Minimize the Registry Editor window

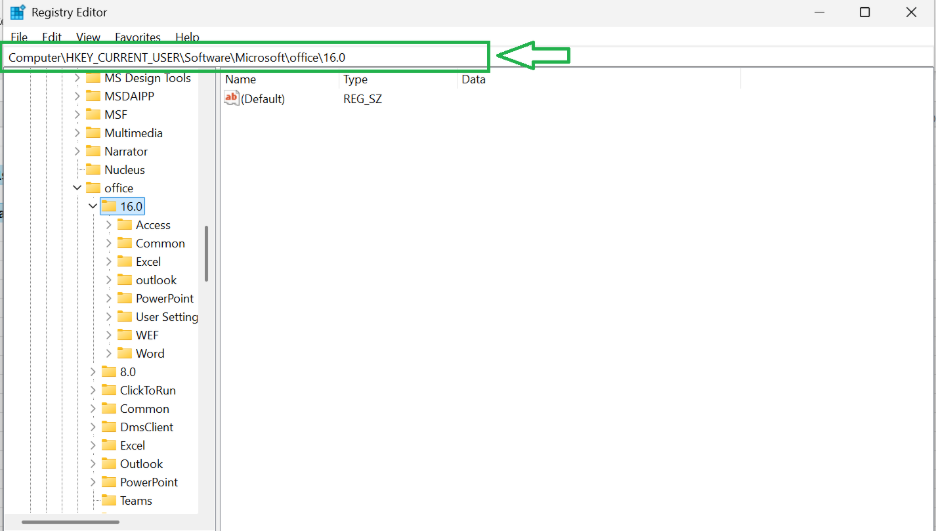pyautogui.click(x=820, y=12)
